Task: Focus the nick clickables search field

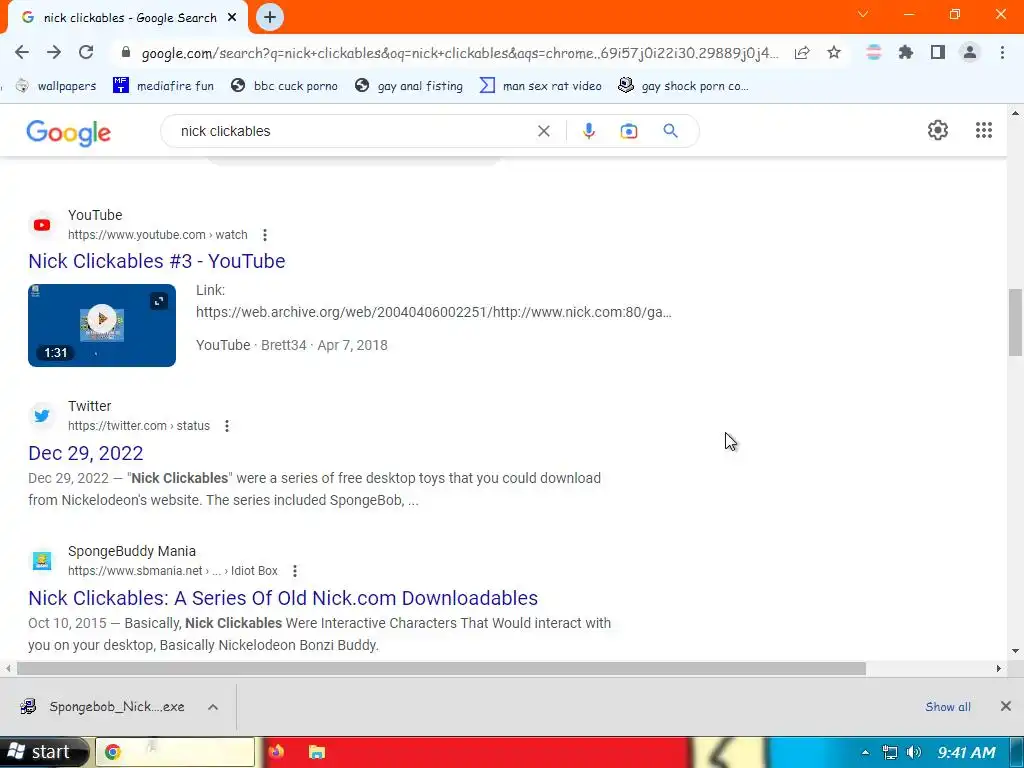Action: (x=353, y=131)
